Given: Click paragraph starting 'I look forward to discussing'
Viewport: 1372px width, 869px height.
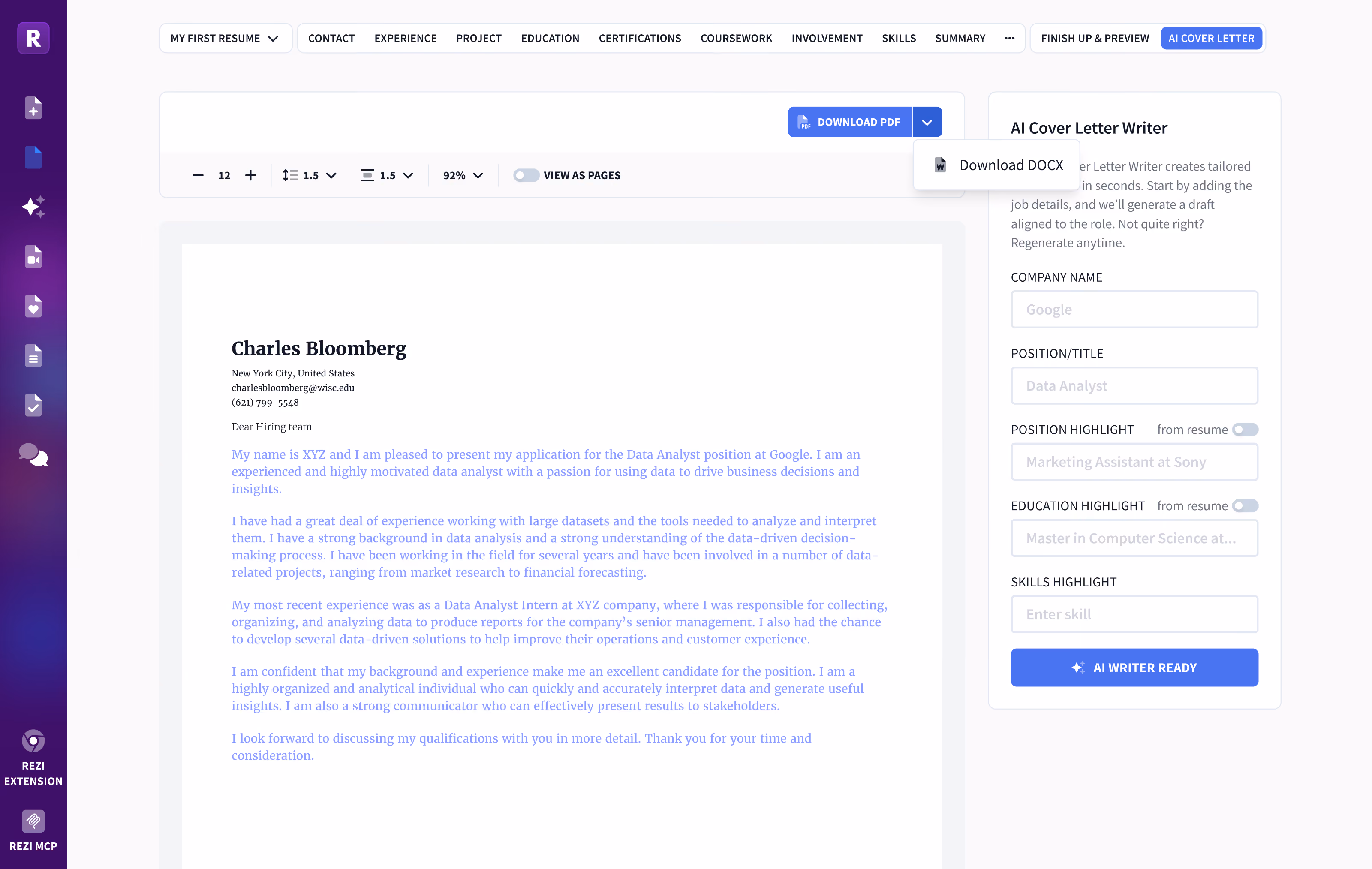Looking at the screenshot, I should [521, 746].
